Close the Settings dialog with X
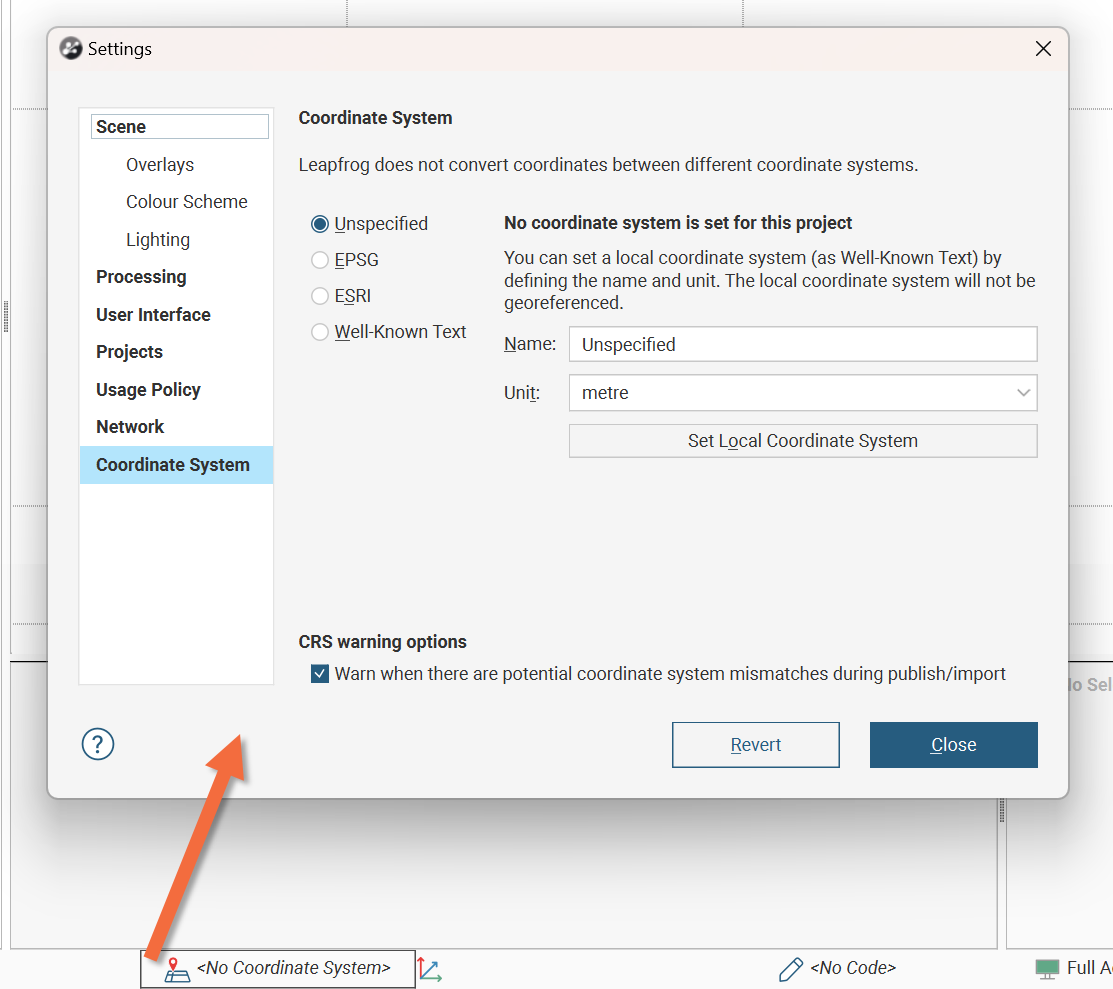Image resolution: width=1113 pixels, height=989 pixels. [1043, 48]
